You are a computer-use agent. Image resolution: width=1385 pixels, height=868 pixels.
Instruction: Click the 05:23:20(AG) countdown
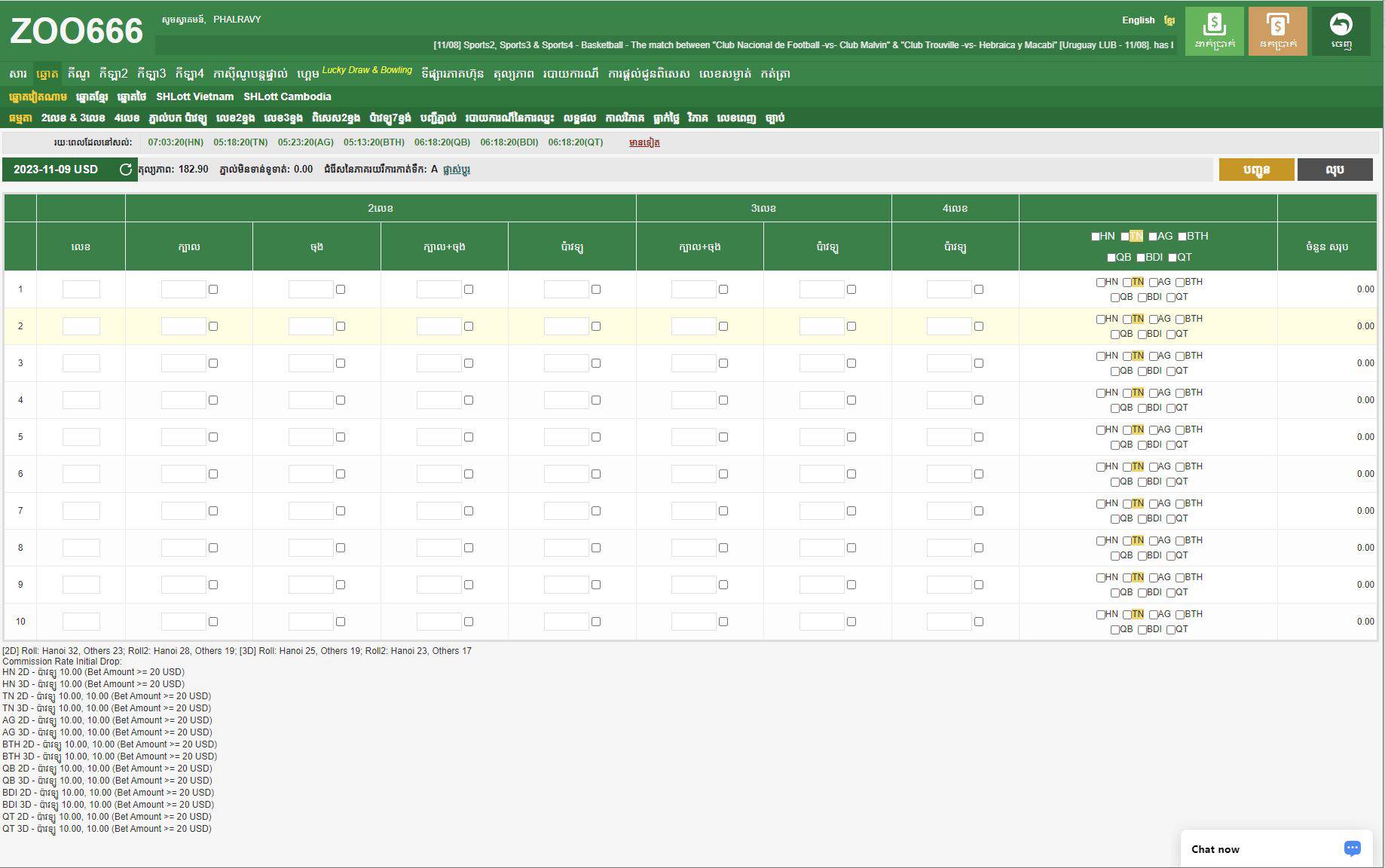pos(305,142)
